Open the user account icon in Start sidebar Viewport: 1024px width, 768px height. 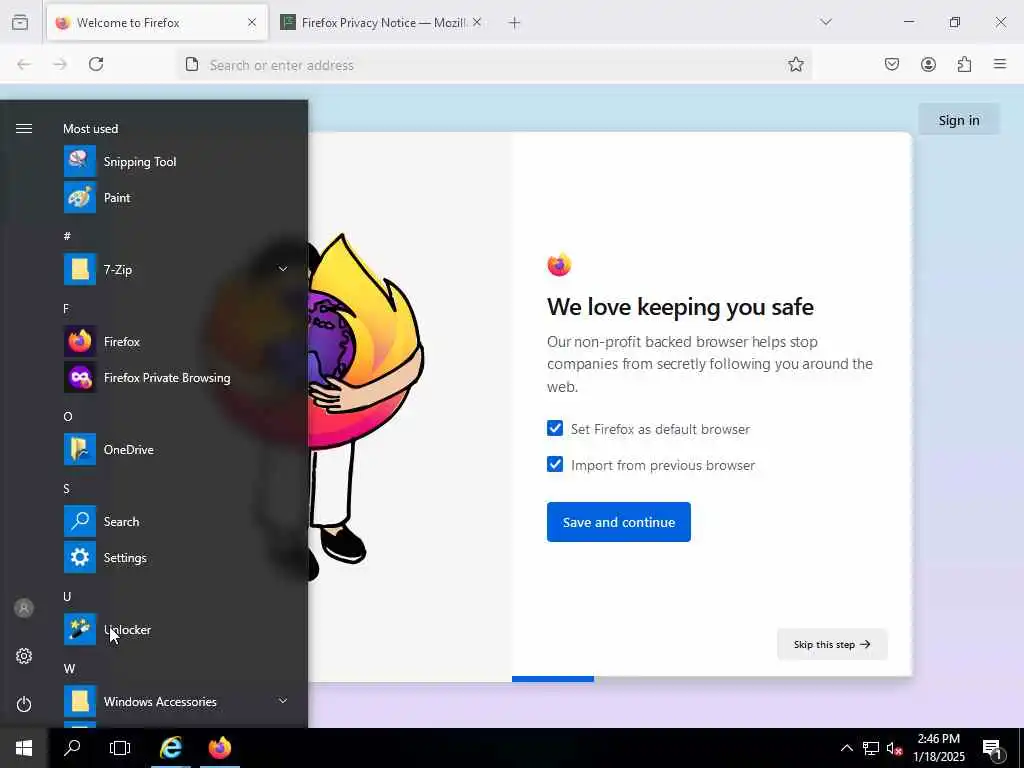[x=24, y=608]
